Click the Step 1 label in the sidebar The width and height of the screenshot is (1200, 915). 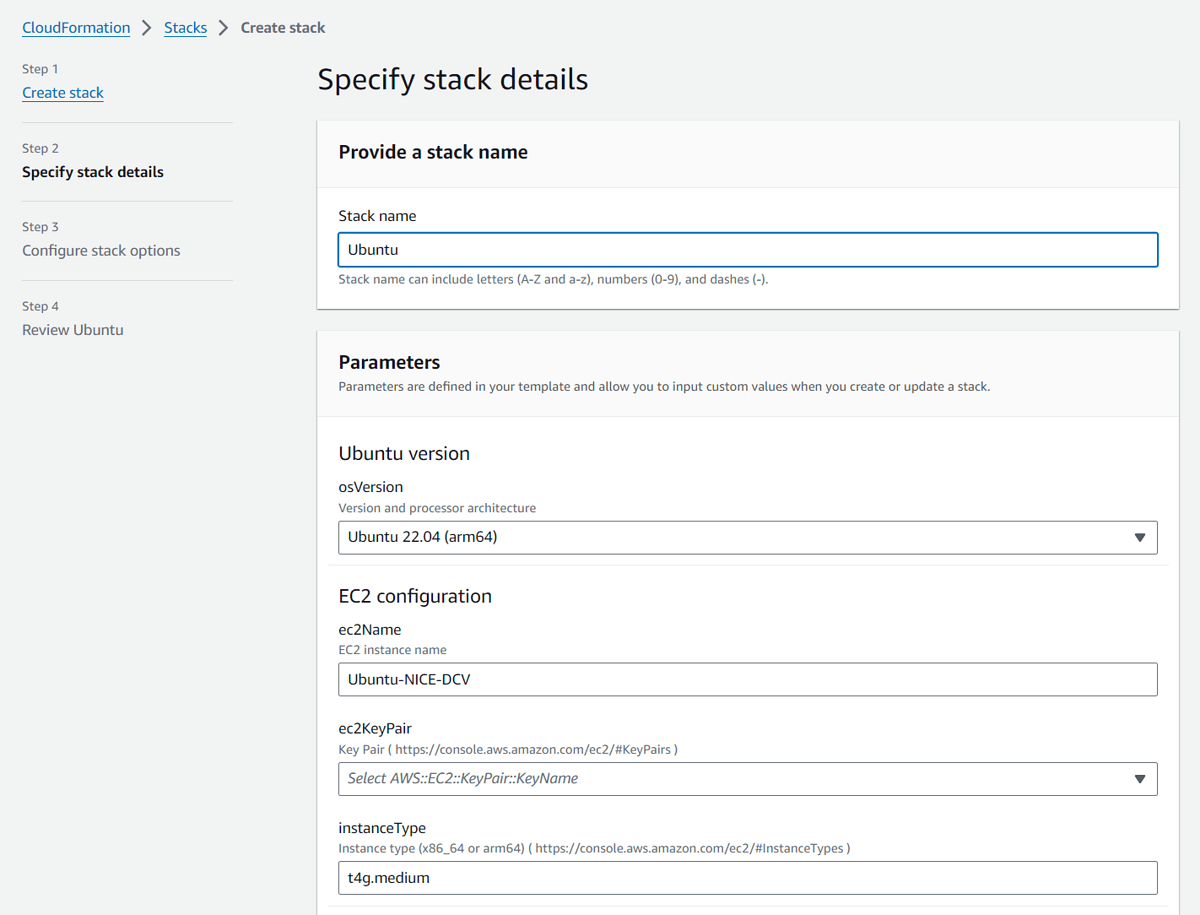pyautogui.click(x=40, y=69)
